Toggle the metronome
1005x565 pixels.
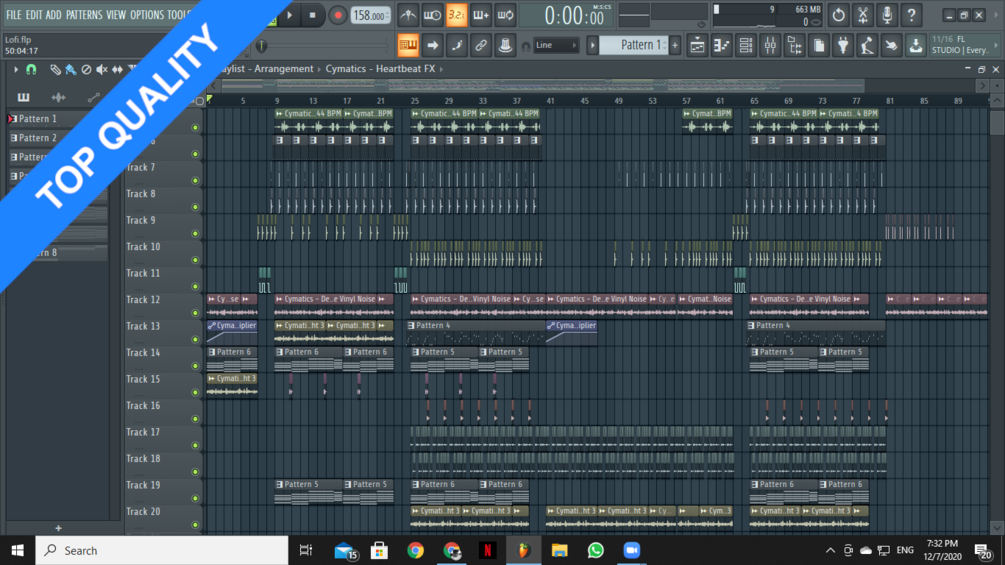pyautogui.click(x=408, y=15)
